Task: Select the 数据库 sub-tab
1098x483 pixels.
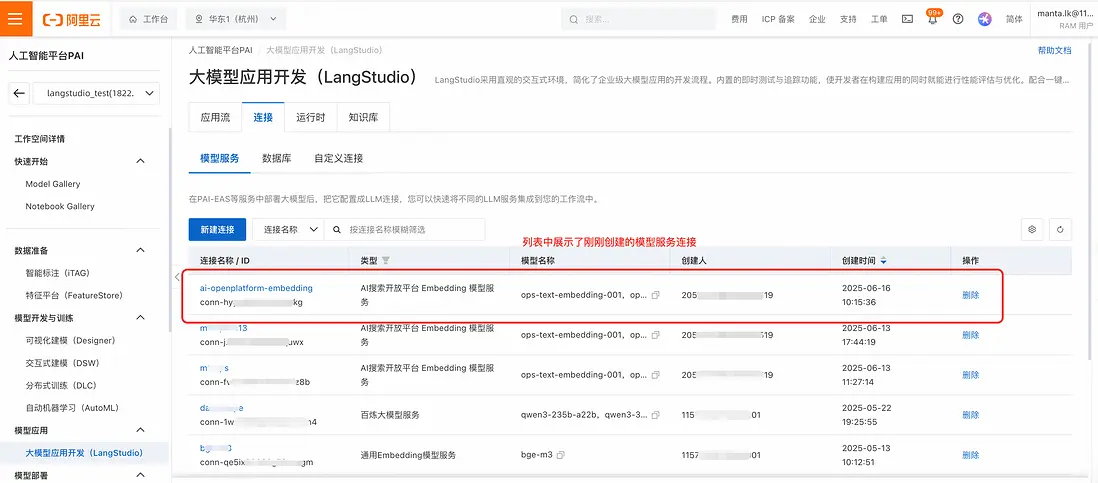Action: pyautogui.click(x=277, y=158)
